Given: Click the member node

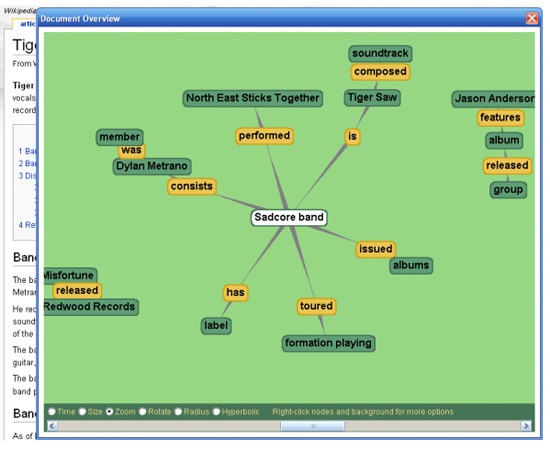Looking at the screenshot, I should click(x=120, y=137).
